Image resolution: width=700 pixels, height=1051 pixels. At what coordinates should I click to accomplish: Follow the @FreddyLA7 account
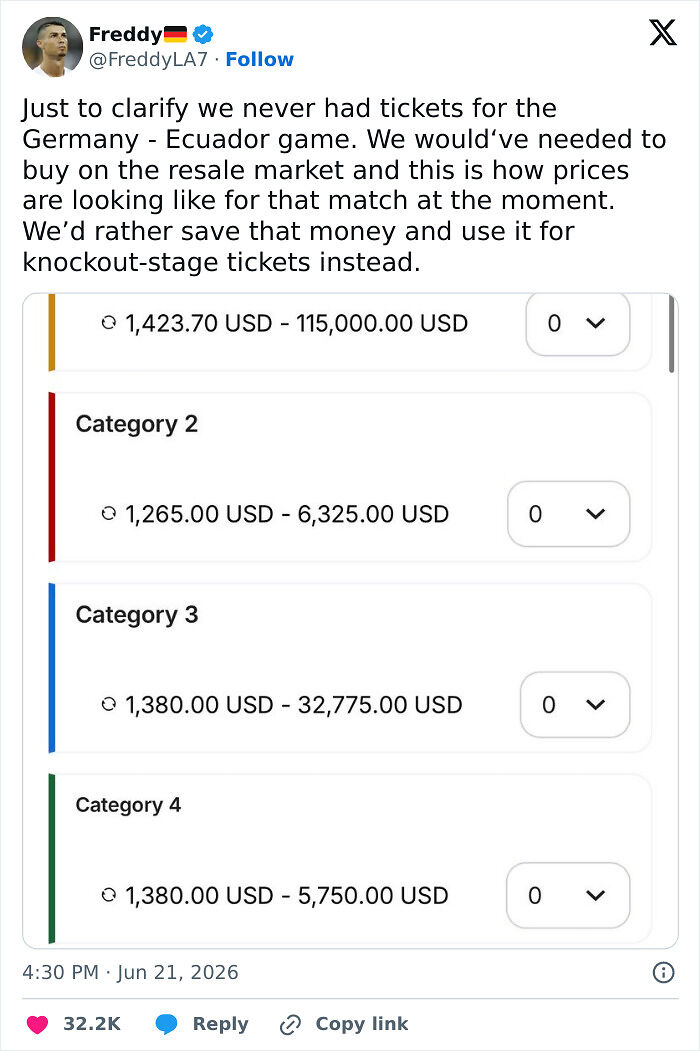click(259, 60)
